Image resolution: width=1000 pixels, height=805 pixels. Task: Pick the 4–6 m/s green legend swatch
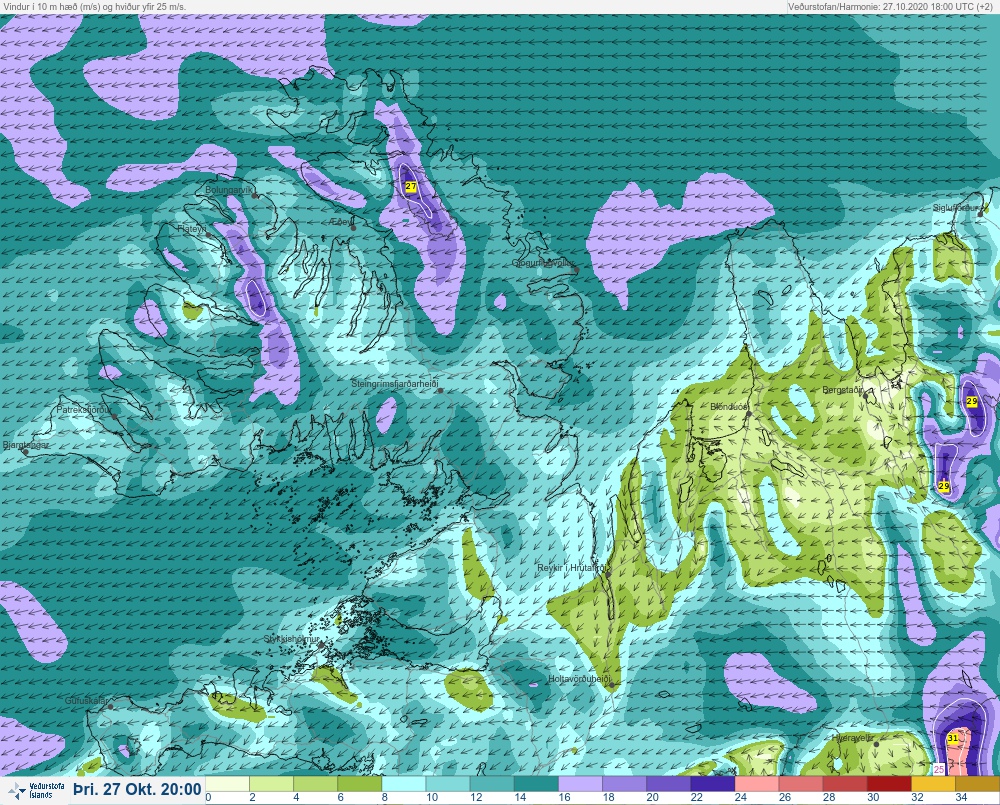pyautogui.click(x=316, y=784)
